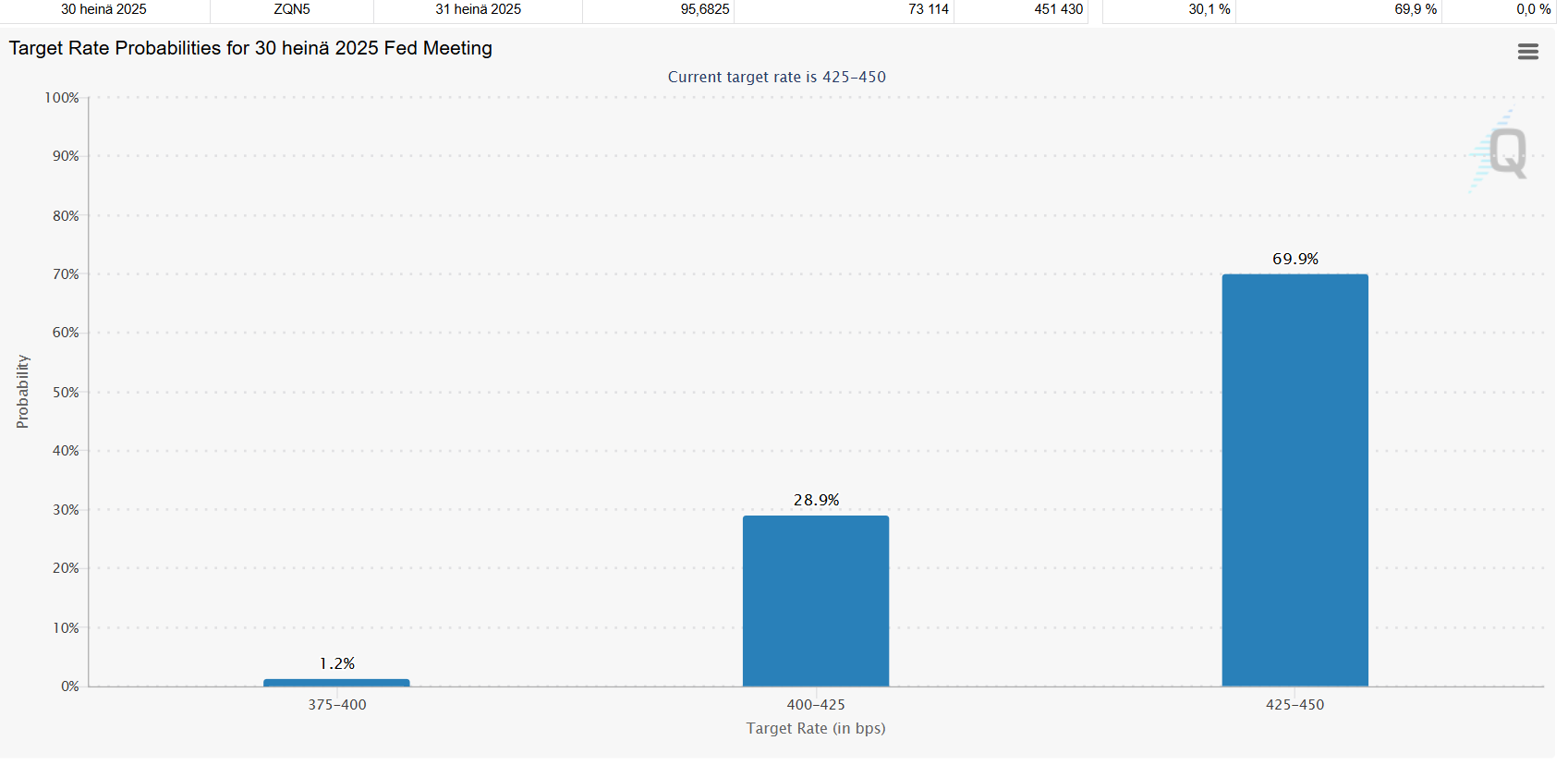Click the 30 heinä 2025 table cell
The height and width of the screenshot is (765, 1568).
(x=103, y=9)
